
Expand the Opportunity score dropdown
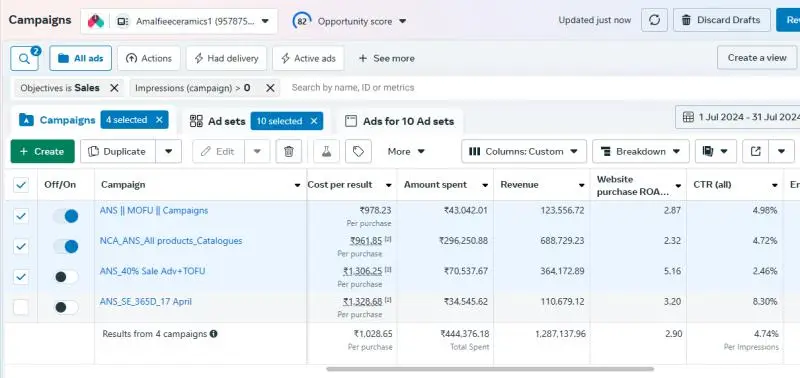pyautogui.click(x=403, y=21)
